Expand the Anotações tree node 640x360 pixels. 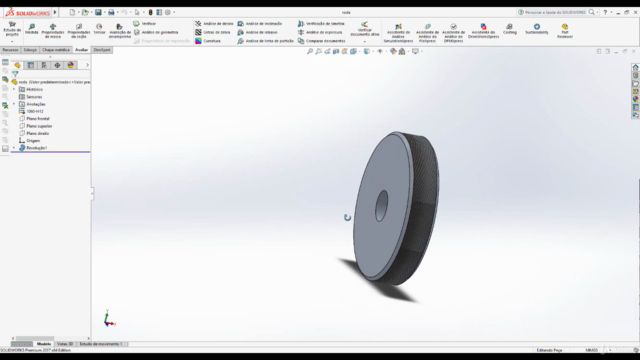(14, 104)
